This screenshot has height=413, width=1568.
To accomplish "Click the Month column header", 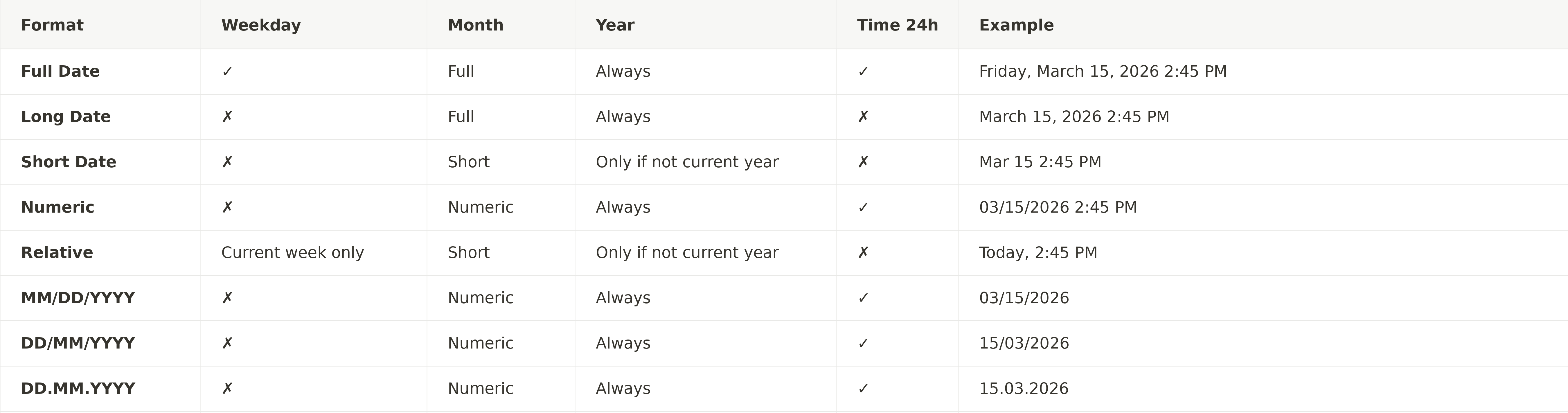I will [x=475, y=25].
